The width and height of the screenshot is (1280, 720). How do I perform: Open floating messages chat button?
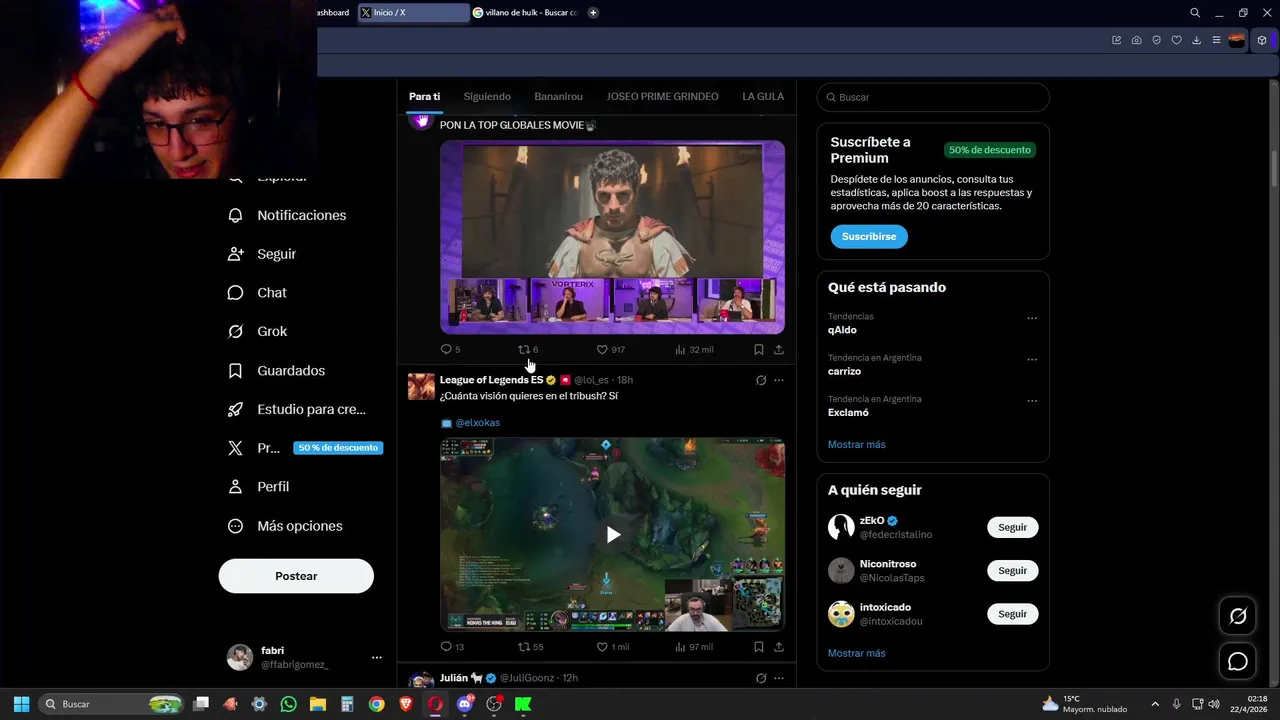click(x=1238, y=661)
